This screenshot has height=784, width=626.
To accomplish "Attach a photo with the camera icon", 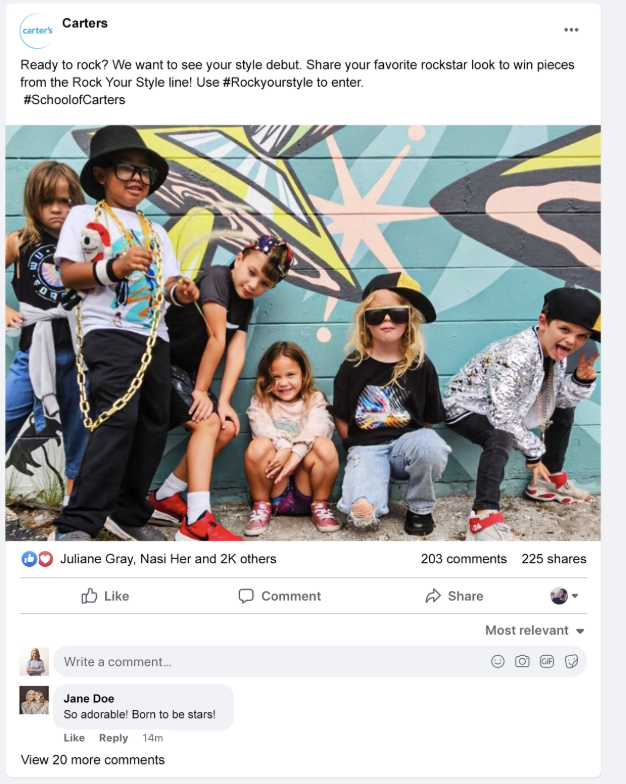I will click(522, 662).
